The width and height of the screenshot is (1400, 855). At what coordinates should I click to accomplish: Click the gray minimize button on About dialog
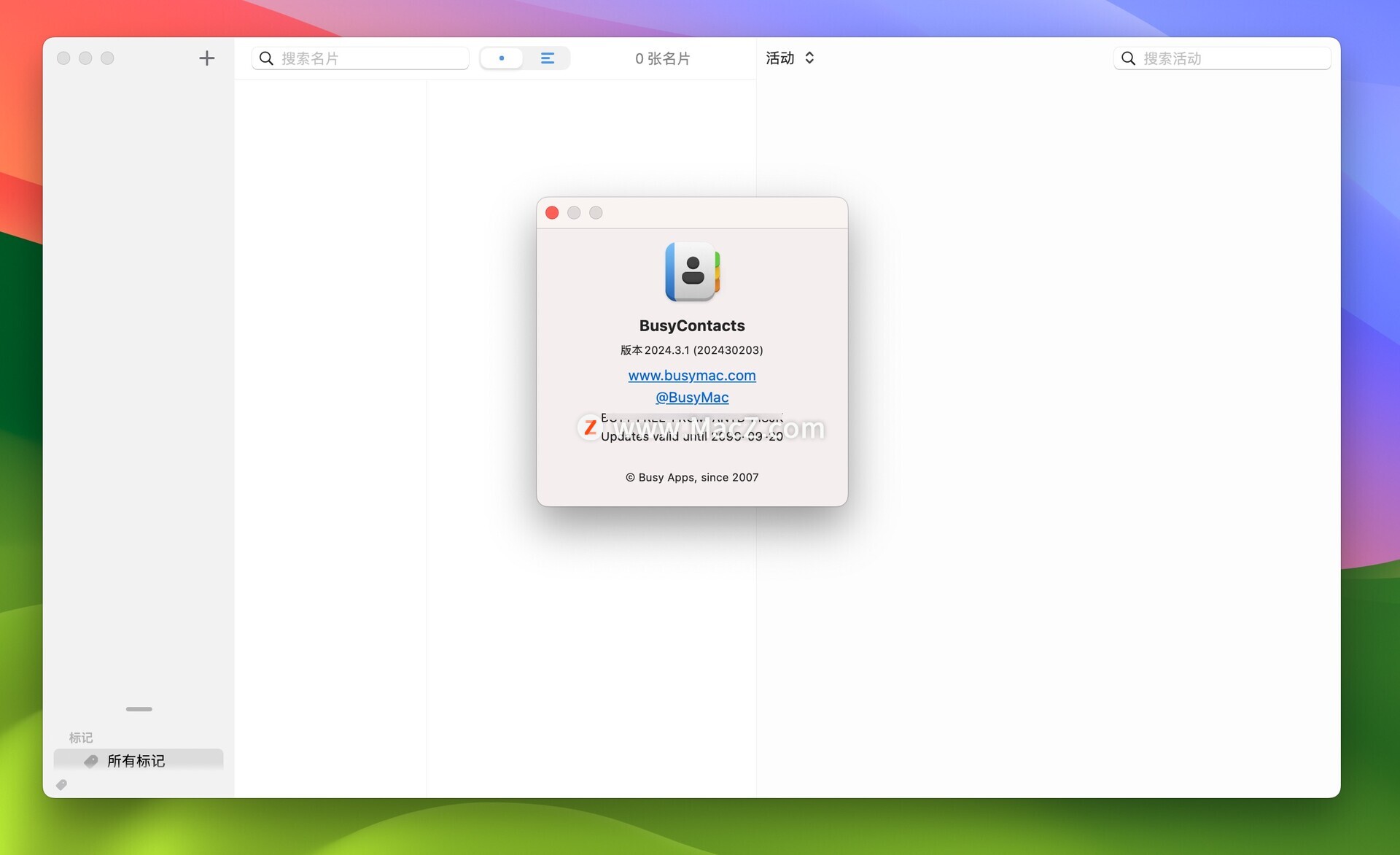(574, 212)
